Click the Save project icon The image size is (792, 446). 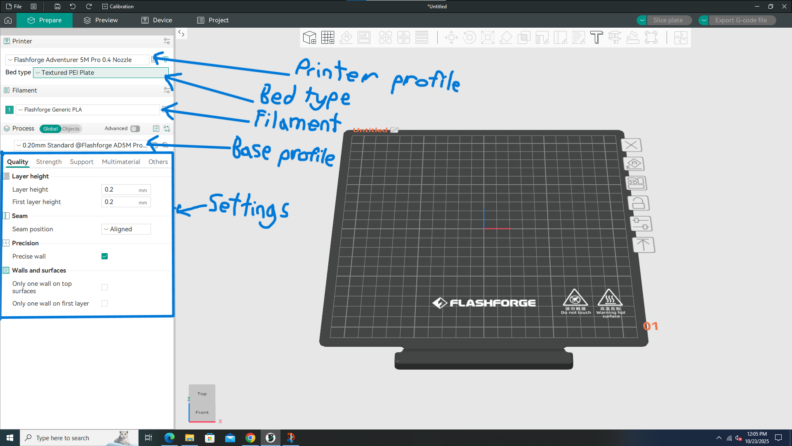57,7
